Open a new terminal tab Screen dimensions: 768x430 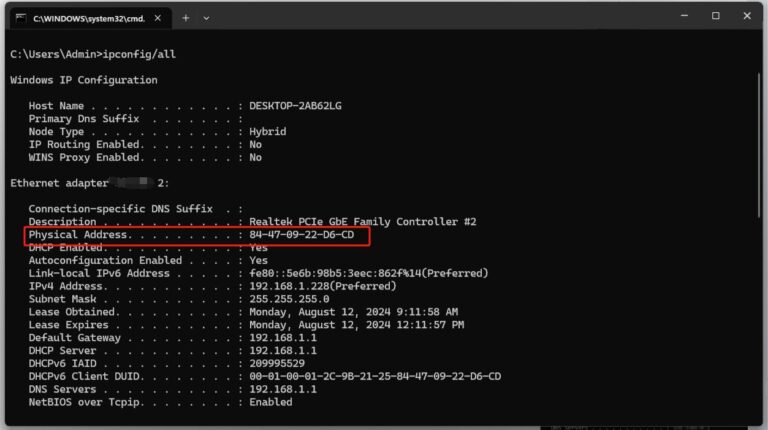tap(186, 18)
